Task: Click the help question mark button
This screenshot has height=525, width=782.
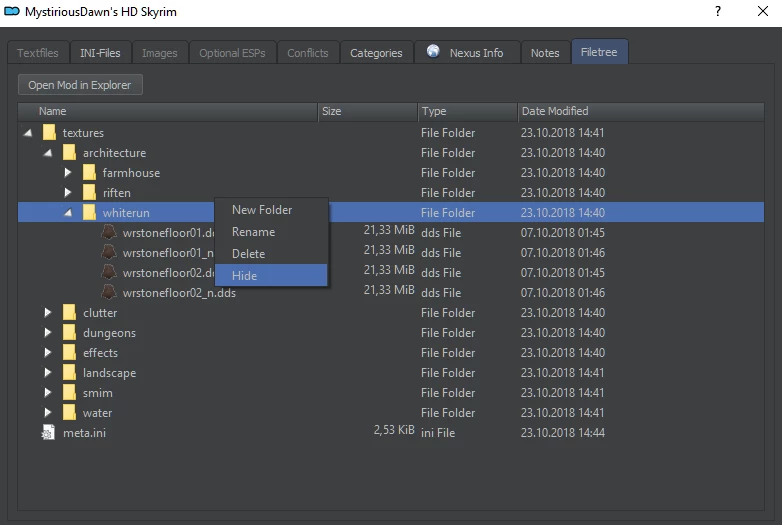Action: tap(718, 11)
